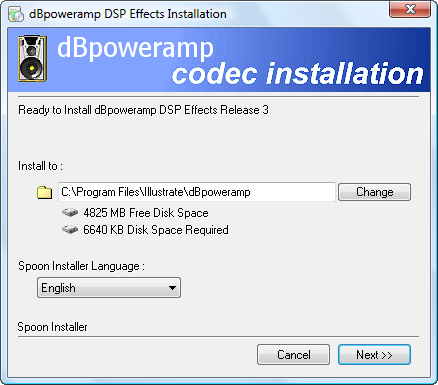Image resolution: width=438 pixels, height=385 pixels.
Task: Proceed with the Next >> button
Action: (x=374, y=355)
